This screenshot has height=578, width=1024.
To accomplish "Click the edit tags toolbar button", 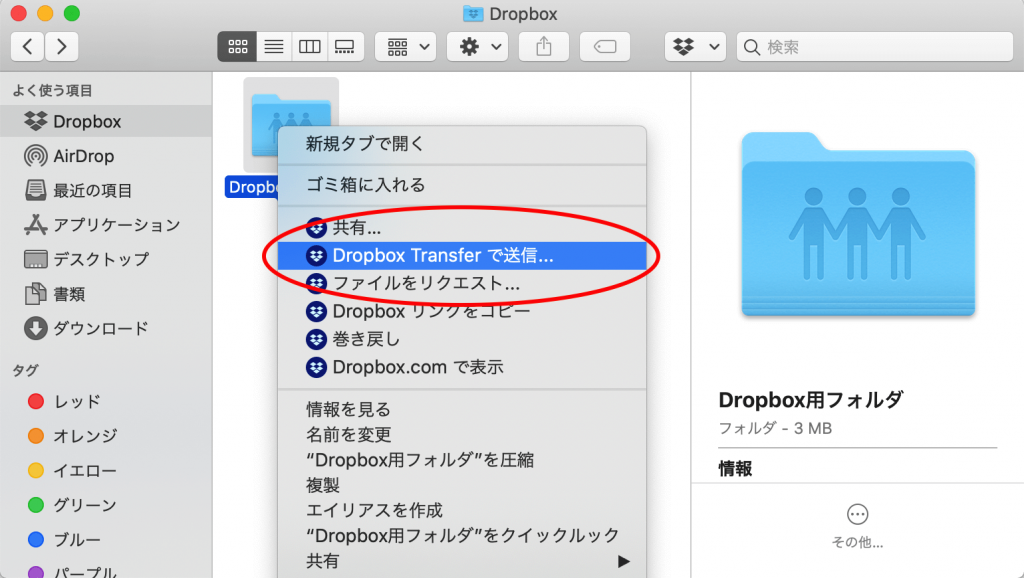I will 605,46.
